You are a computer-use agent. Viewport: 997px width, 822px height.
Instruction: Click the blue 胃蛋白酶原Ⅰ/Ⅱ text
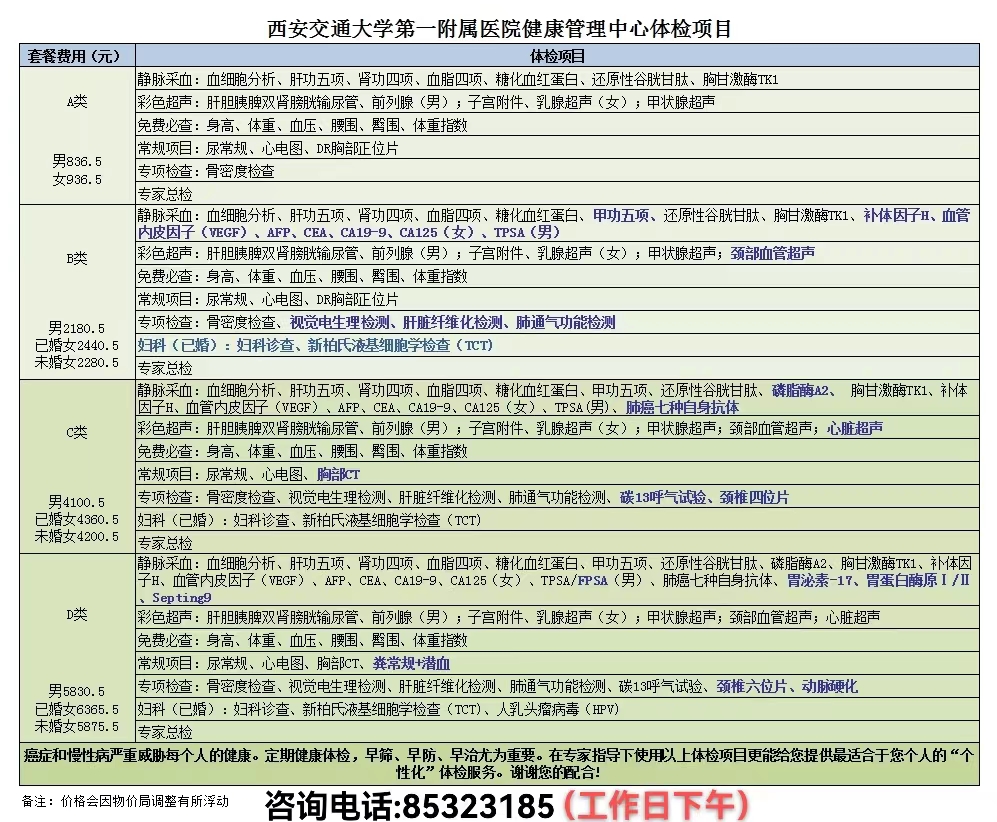[918, 580]
